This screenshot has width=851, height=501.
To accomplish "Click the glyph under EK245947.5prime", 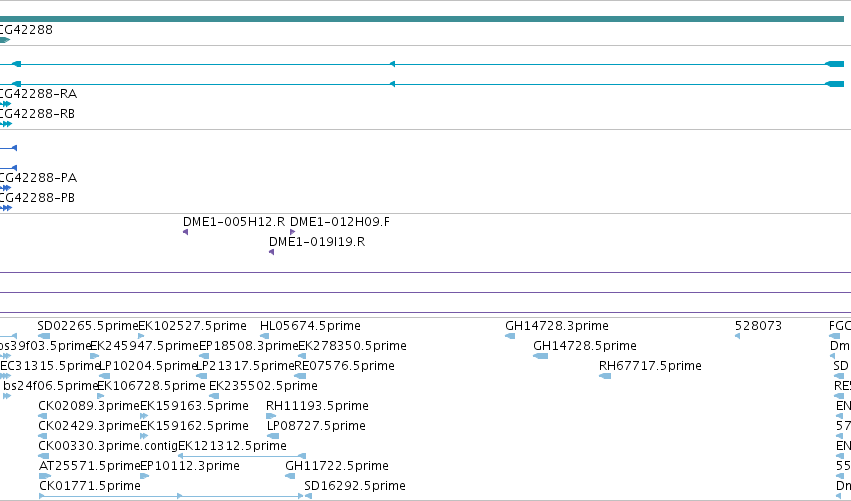I will pos(94,356).
